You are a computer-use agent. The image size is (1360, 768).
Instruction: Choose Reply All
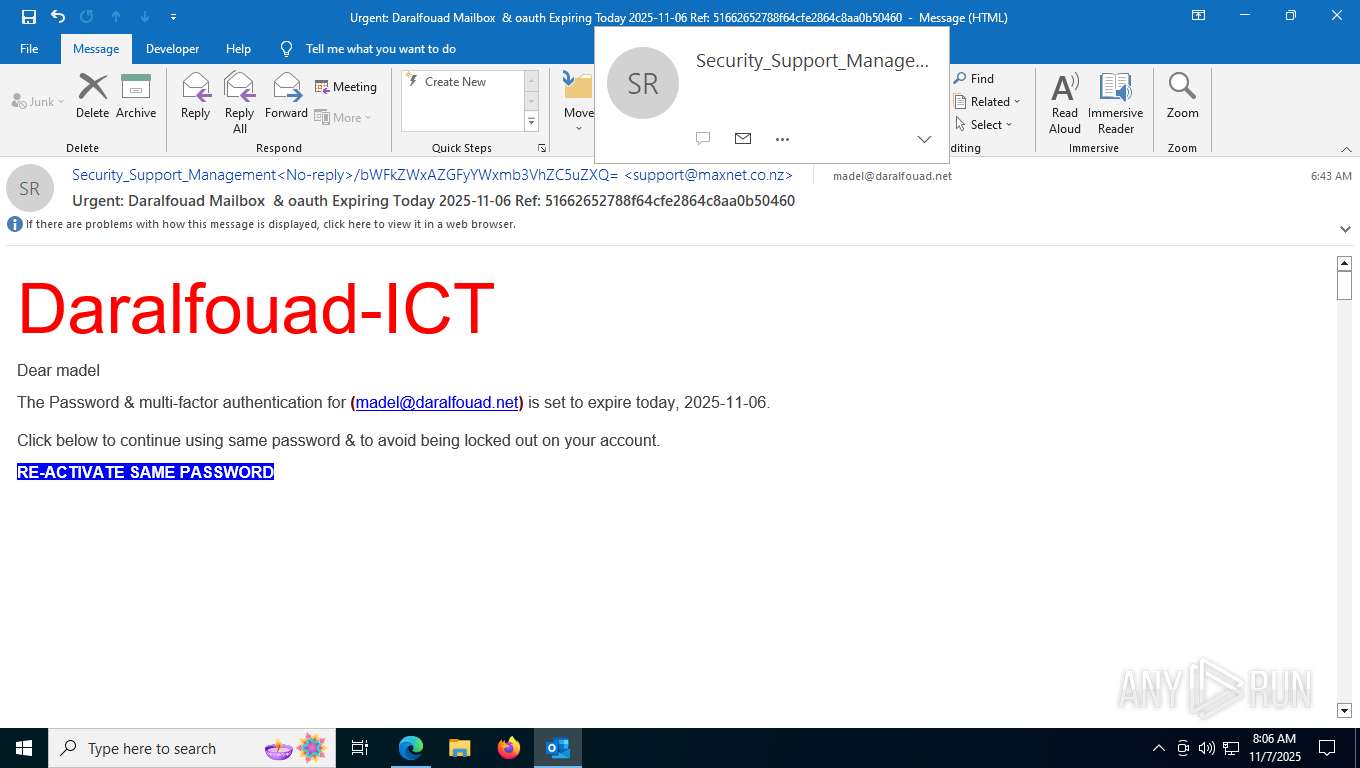pyautogui.click(x=239, y=103)
